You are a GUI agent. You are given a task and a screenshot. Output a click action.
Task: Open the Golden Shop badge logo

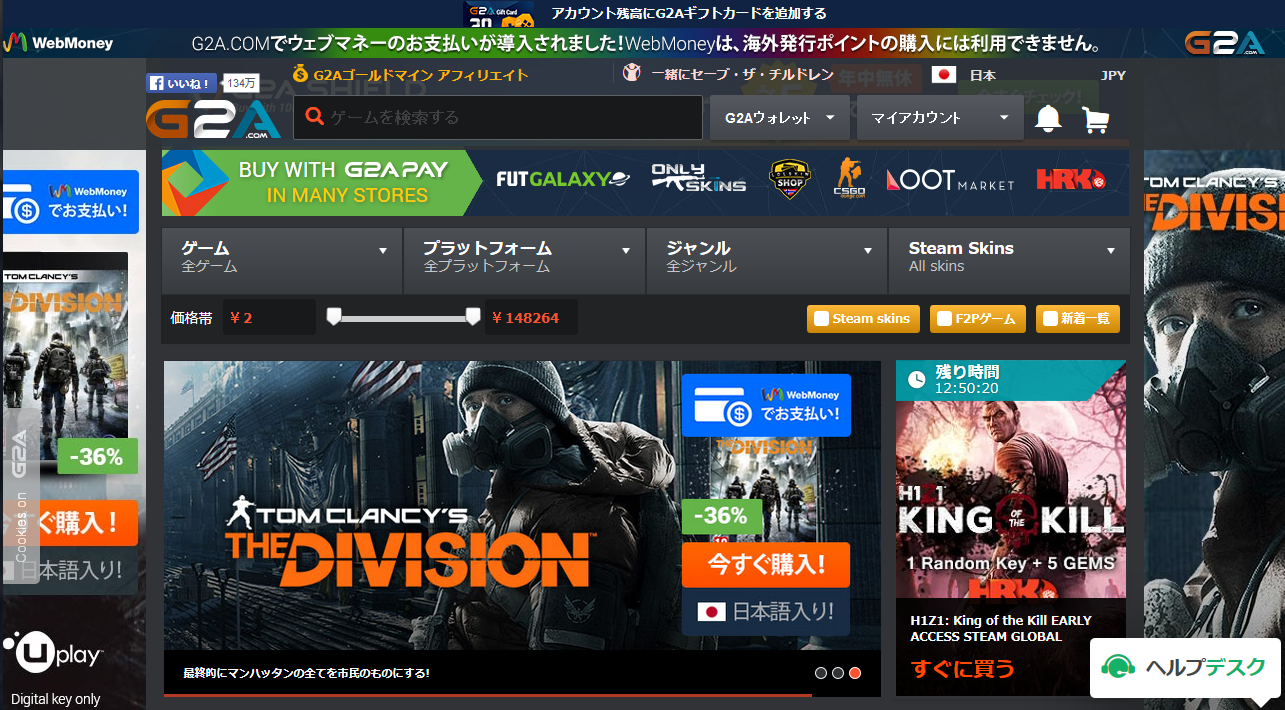pos(788,180)
